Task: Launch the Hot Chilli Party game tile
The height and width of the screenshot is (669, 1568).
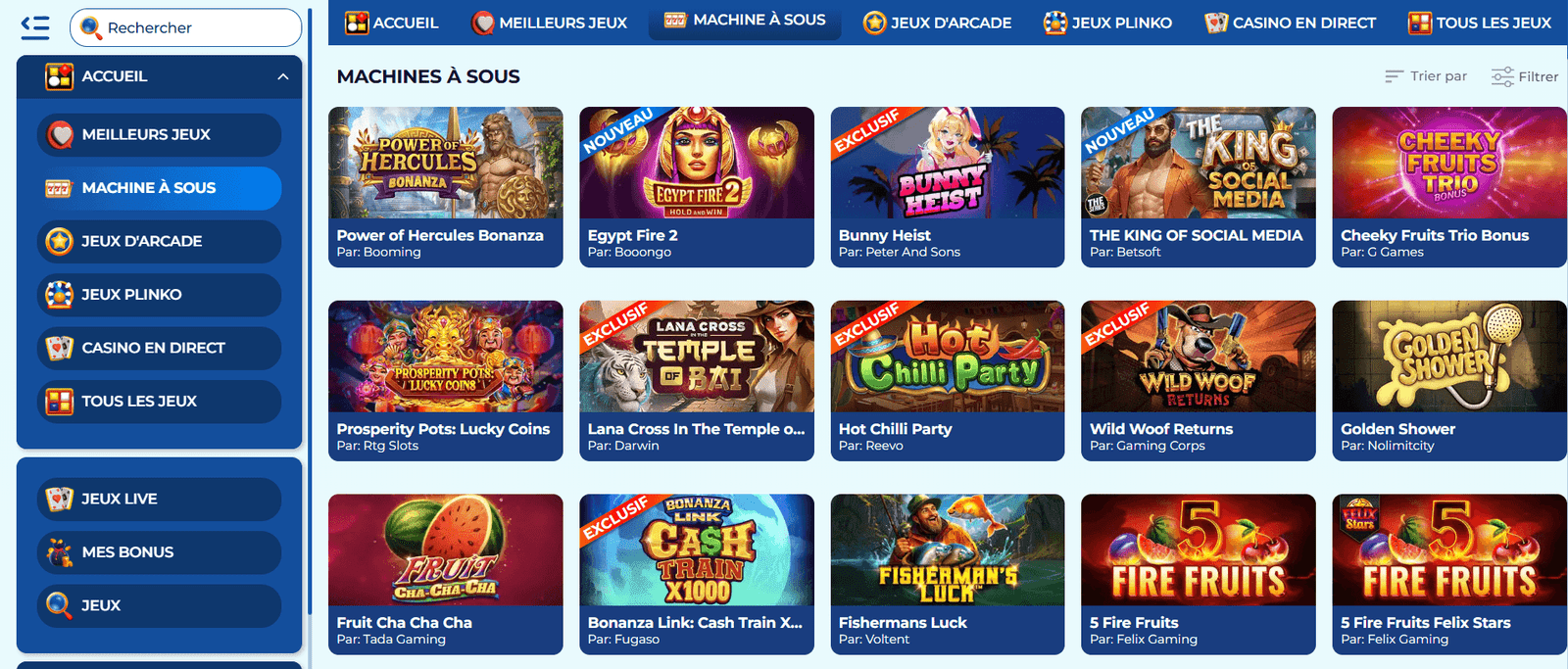Action: click(x=948, y=380)
